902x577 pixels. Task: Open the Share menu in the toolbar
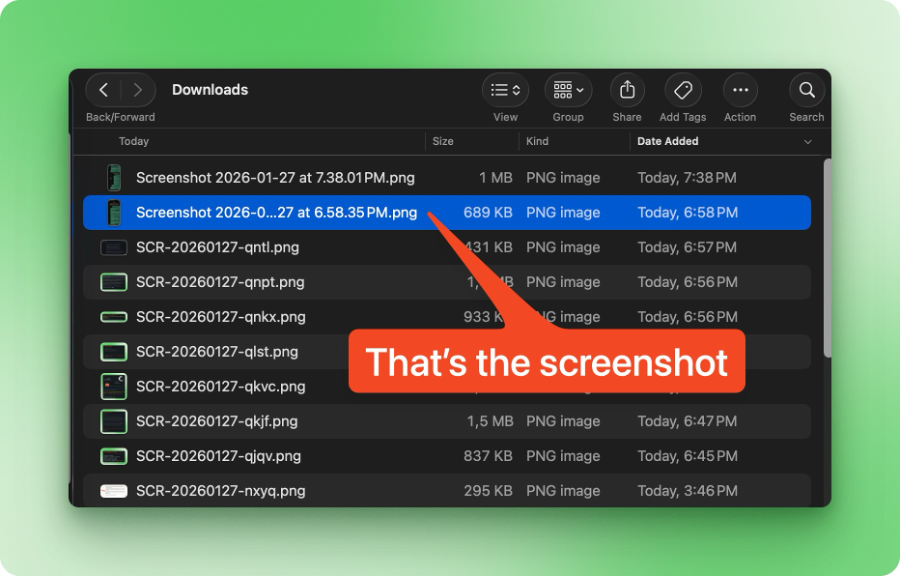[x=626, y=89]
